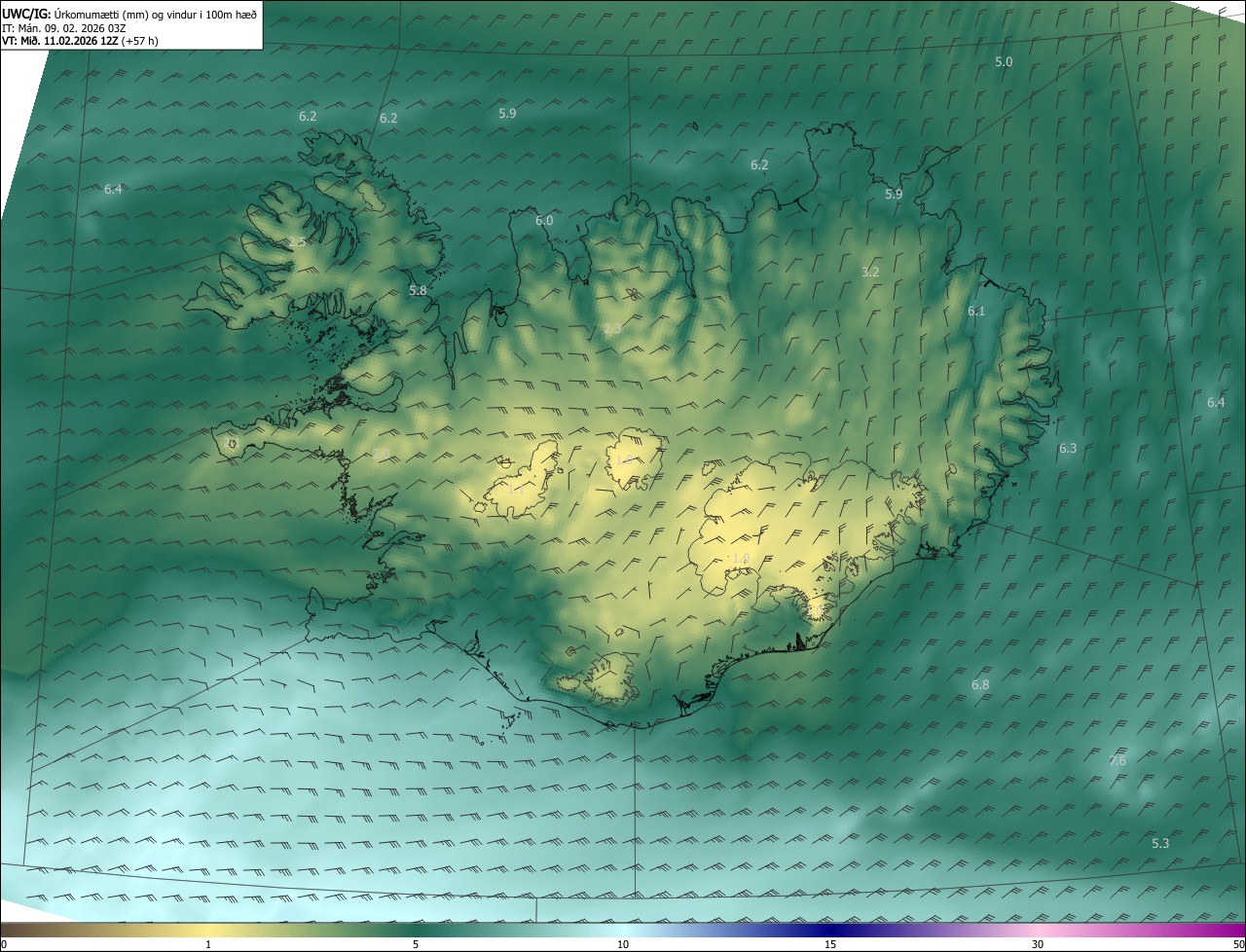Click the 2.0 value label on the map
The width and height of the screenshot is (1246, 952).
pyautogui.click(x=381, y=455)
